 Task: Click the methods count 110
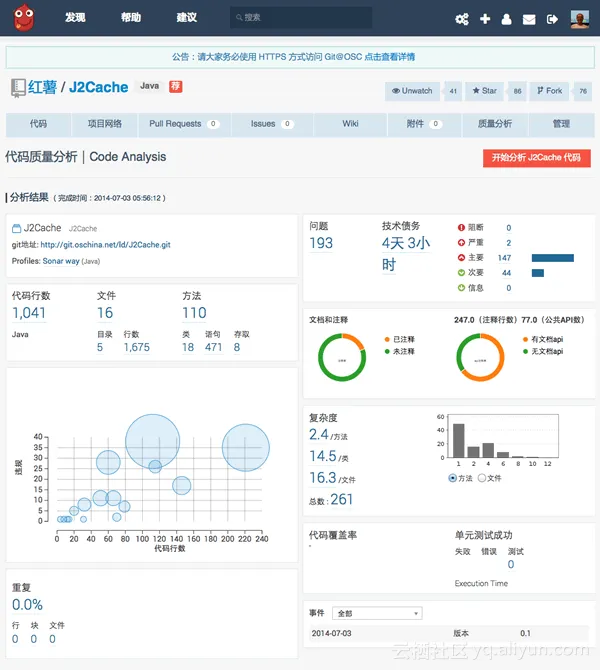pyautogui.click(x=194, y=313)
